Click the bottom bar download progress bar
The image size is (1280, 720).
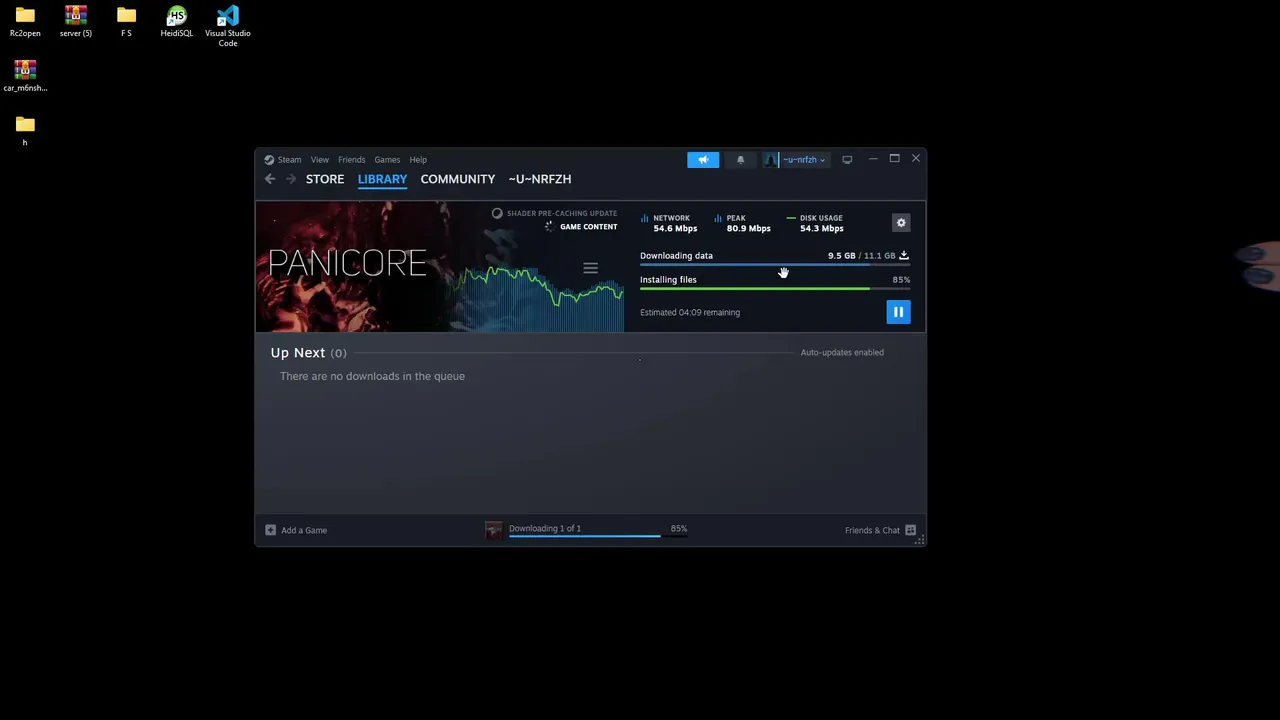pyautogui.click(x=598, y=537)
